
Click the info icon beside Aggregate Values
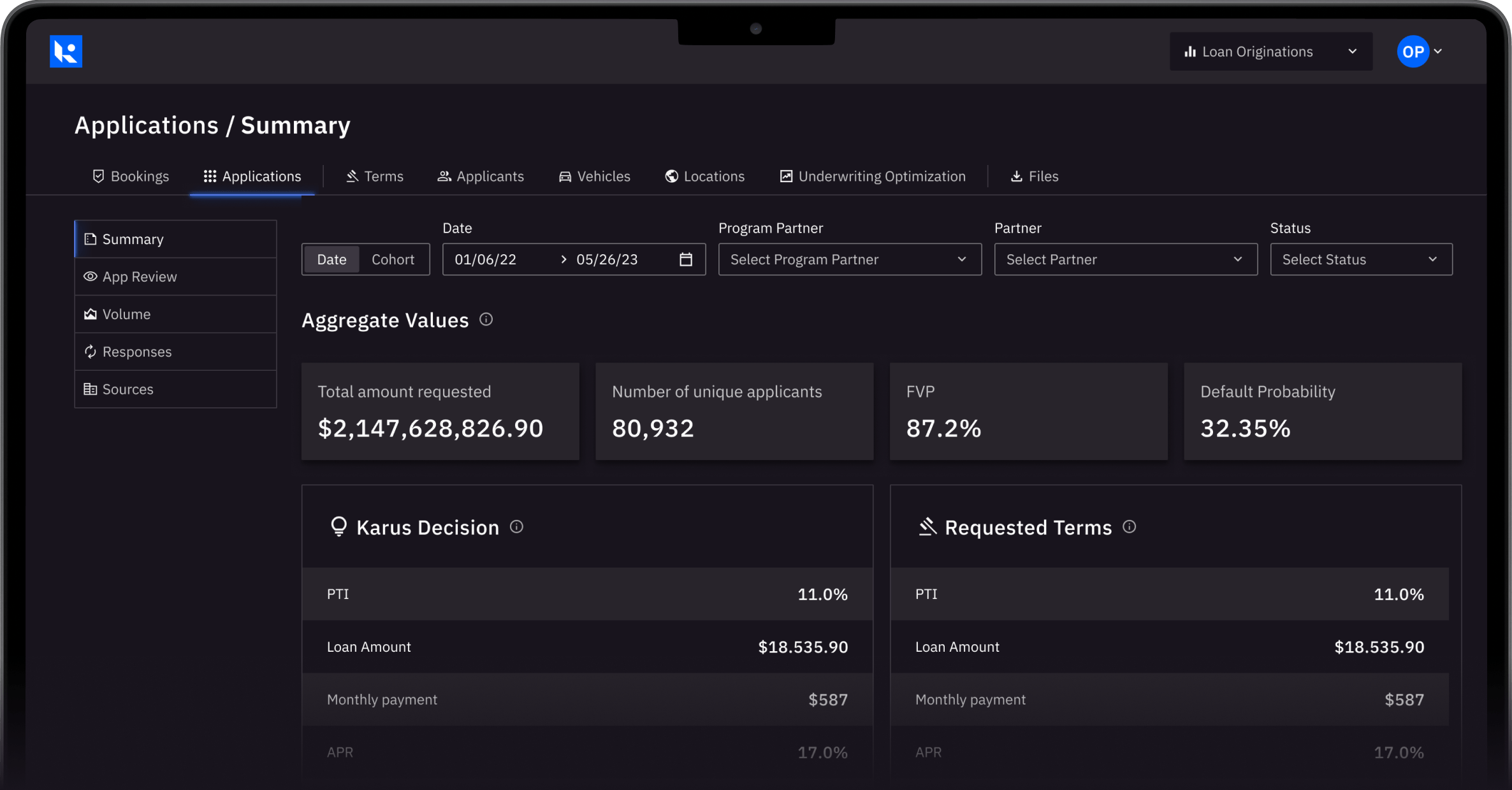(486, 319)
